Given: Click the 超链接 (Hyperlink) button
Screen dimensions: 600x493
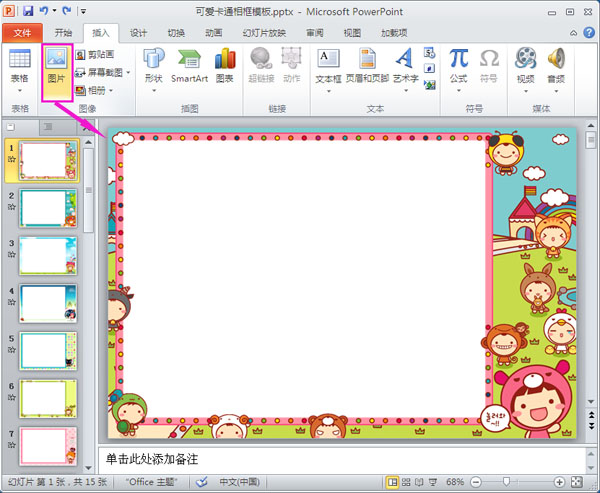Looking at the screenshot, I should point(261,66).
